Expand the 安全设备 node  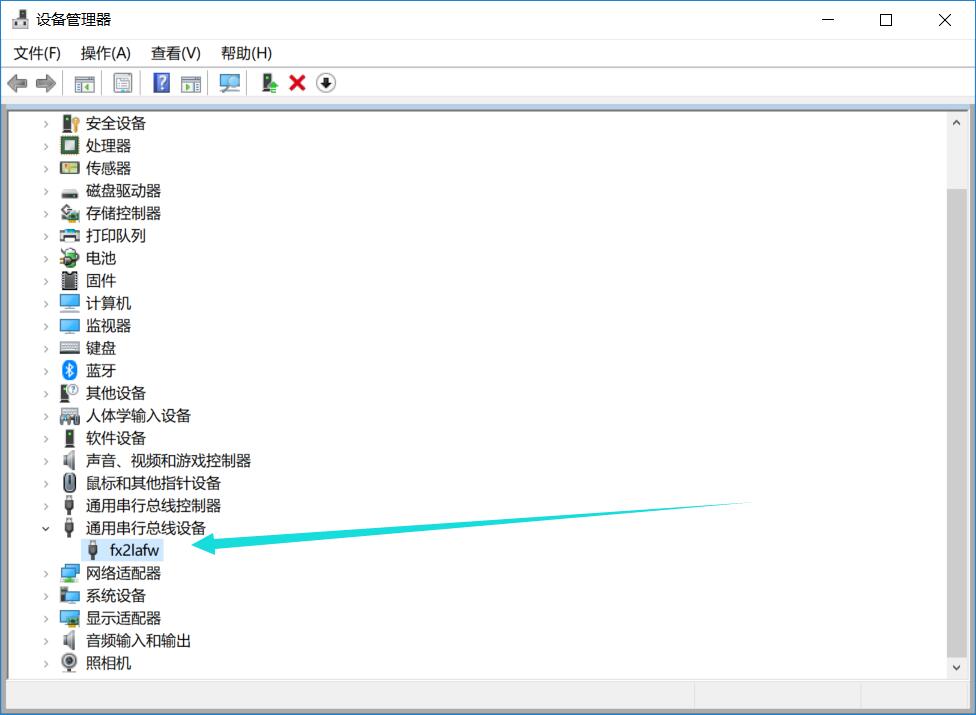click(x=45, y=124)
